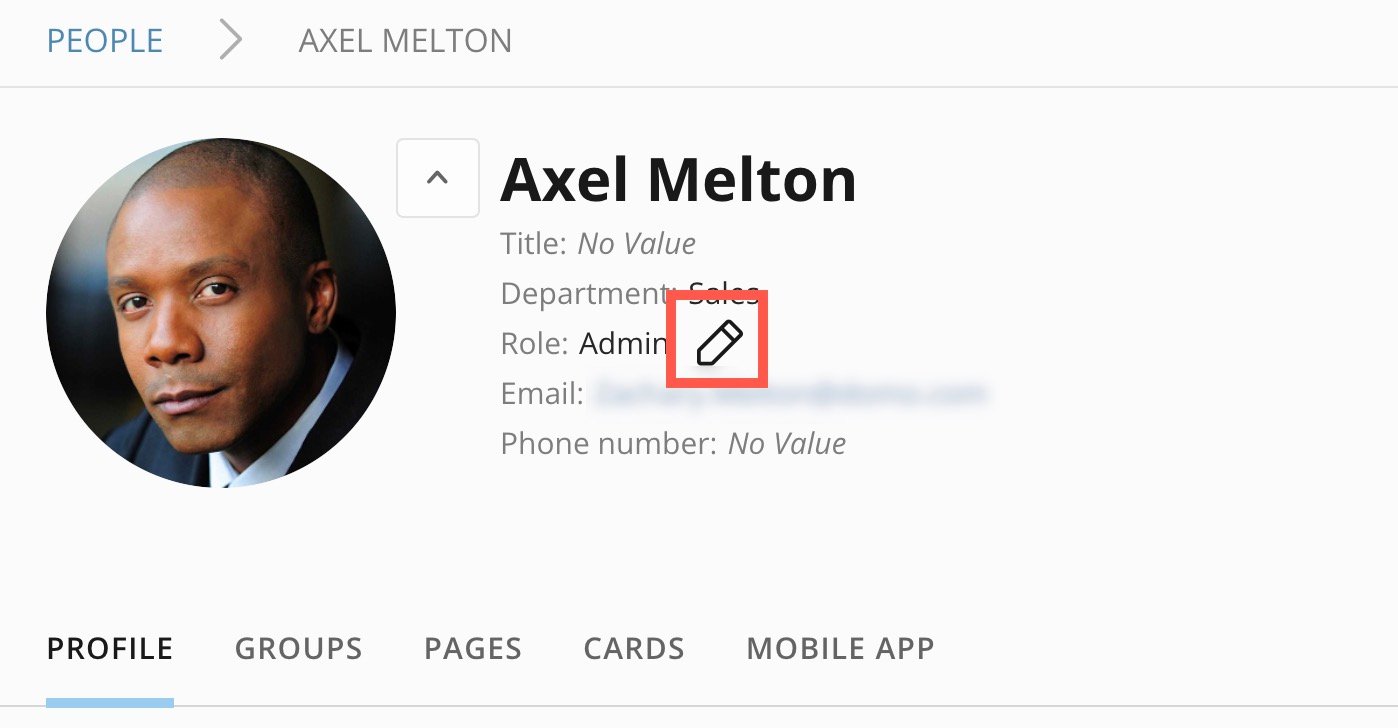Click the breadcrumb arrow separator icon
Screen dimensions: 1398x728
click(x=231, y=40)
